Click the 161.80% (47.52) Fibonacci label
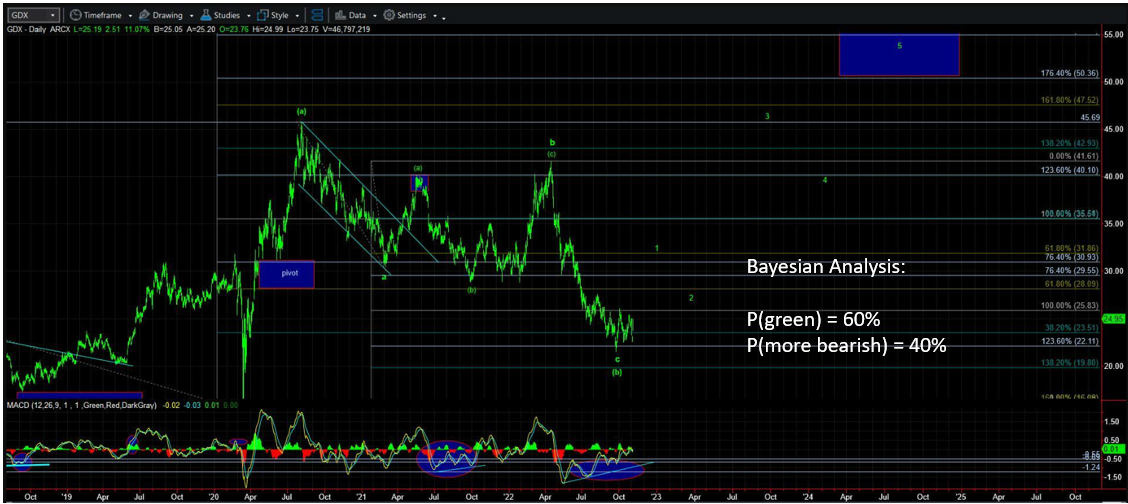Image resolution: width=1128 pixels, height=504 pixels. [x=1068, y=100]
